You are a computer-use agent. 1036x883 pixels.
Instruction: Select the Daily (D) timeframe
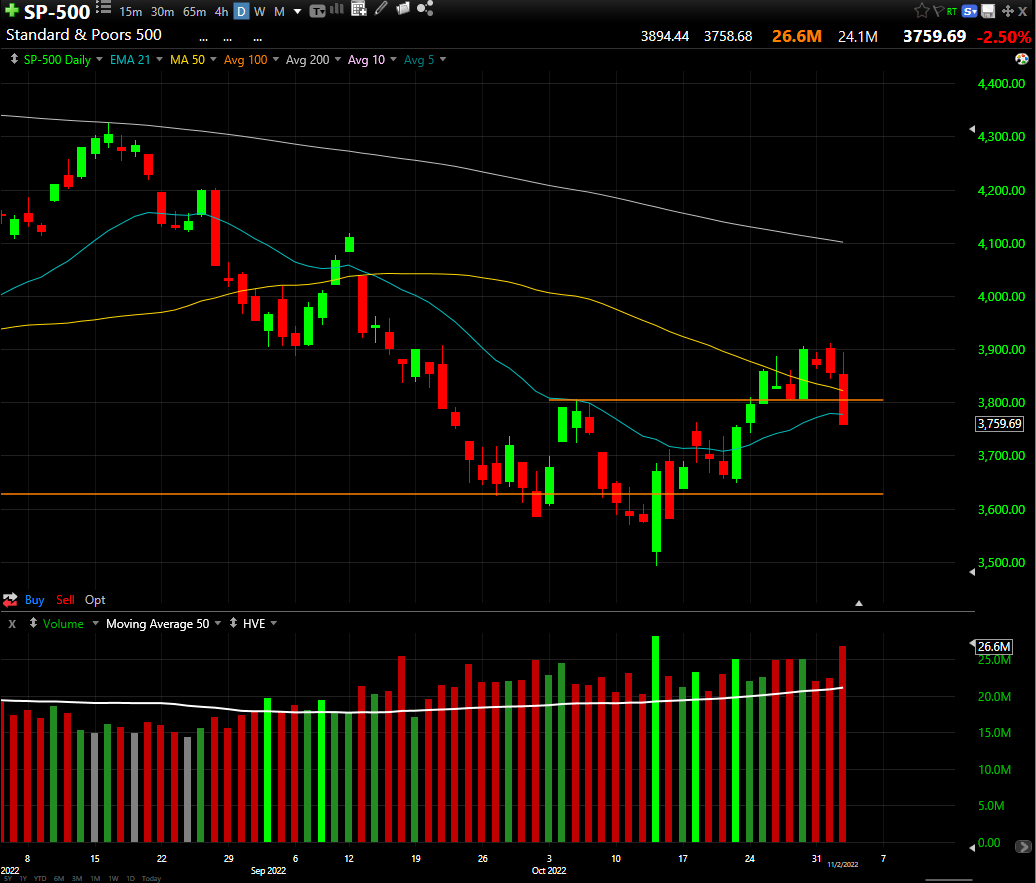[241, 12]
